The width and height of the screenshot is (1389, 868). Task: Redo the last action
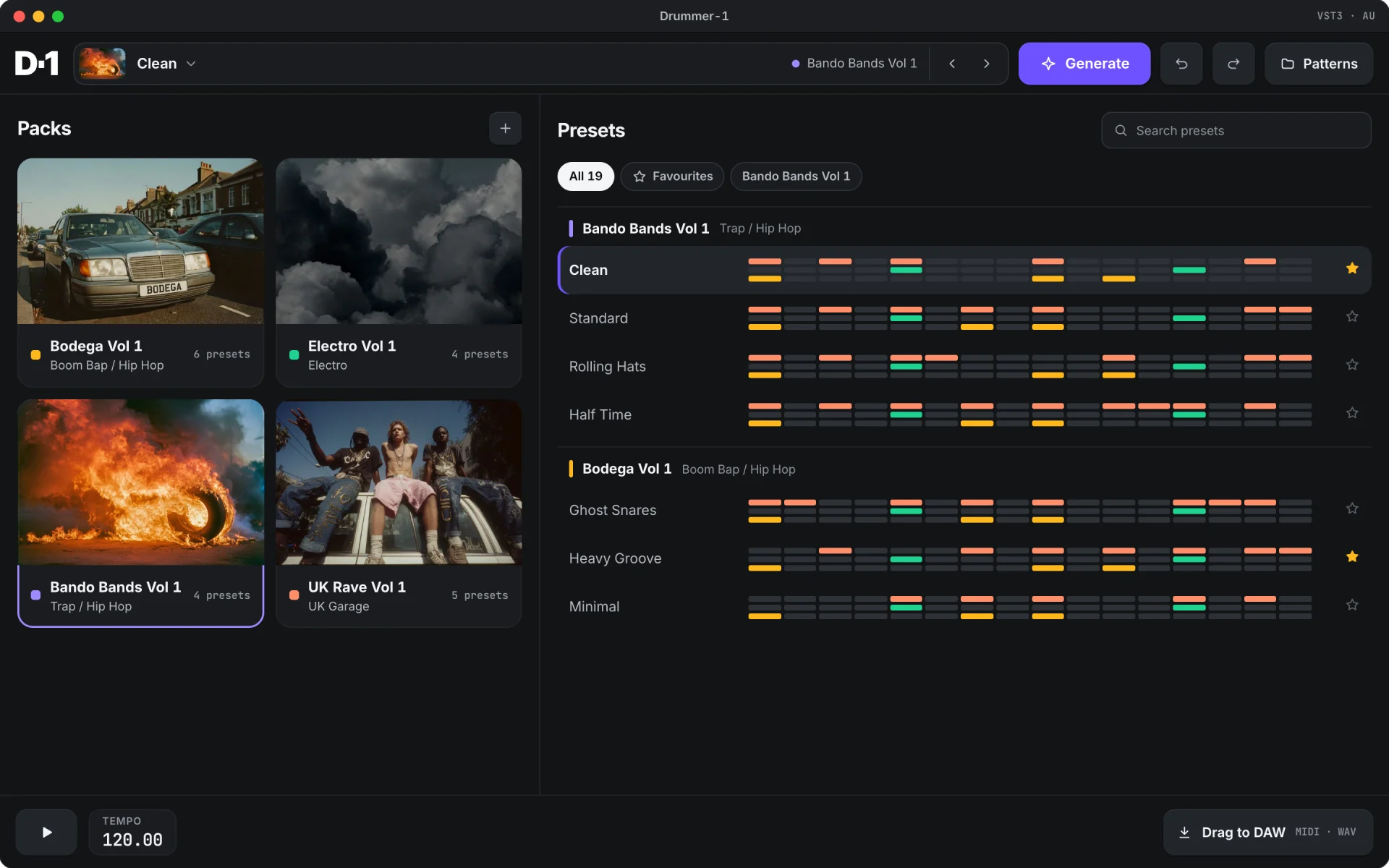coord(1233,64)
